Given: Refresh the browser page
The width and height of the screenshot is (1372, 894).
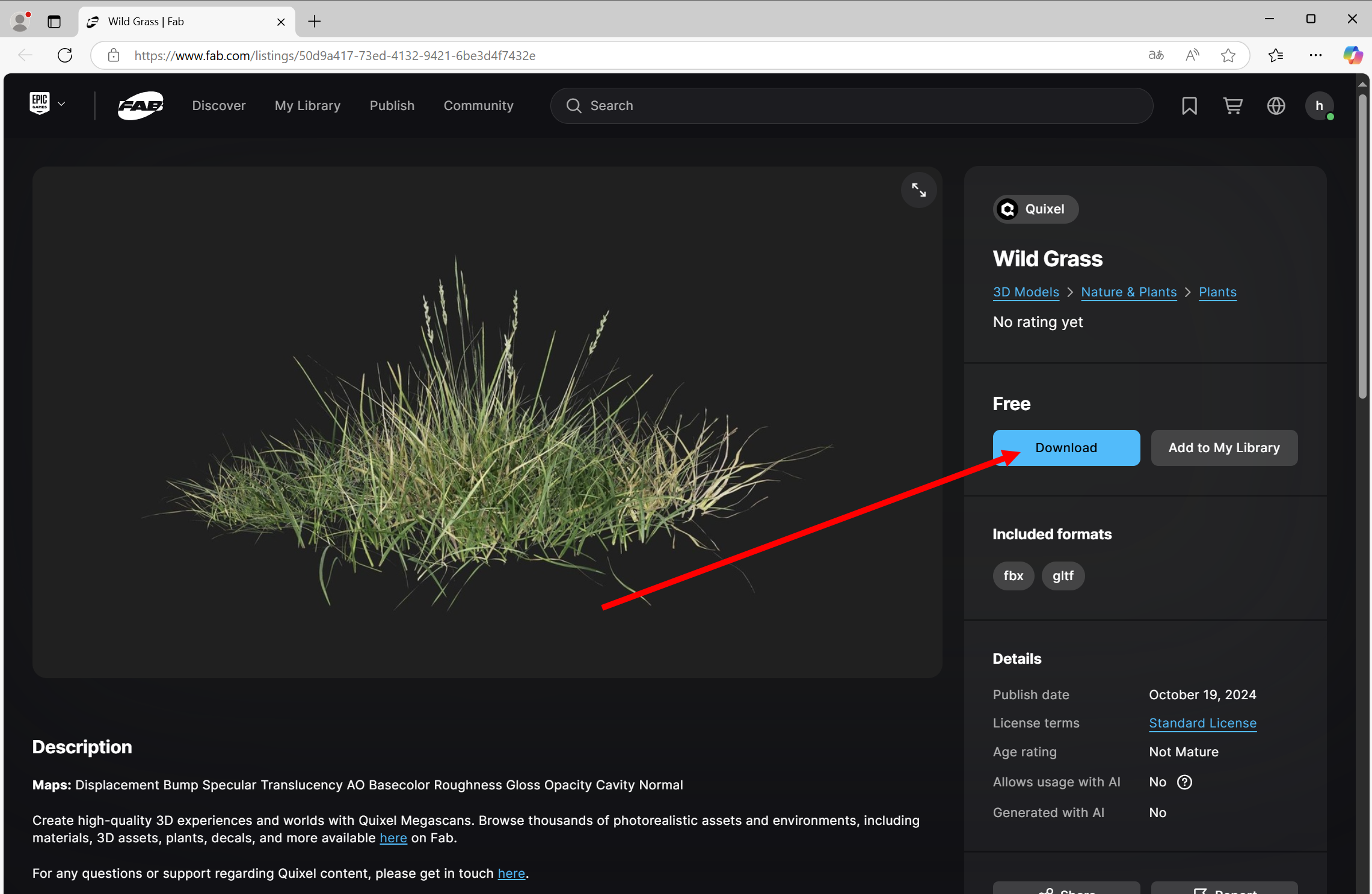Looking at the screenshot, I should click(x=65, y=55).
